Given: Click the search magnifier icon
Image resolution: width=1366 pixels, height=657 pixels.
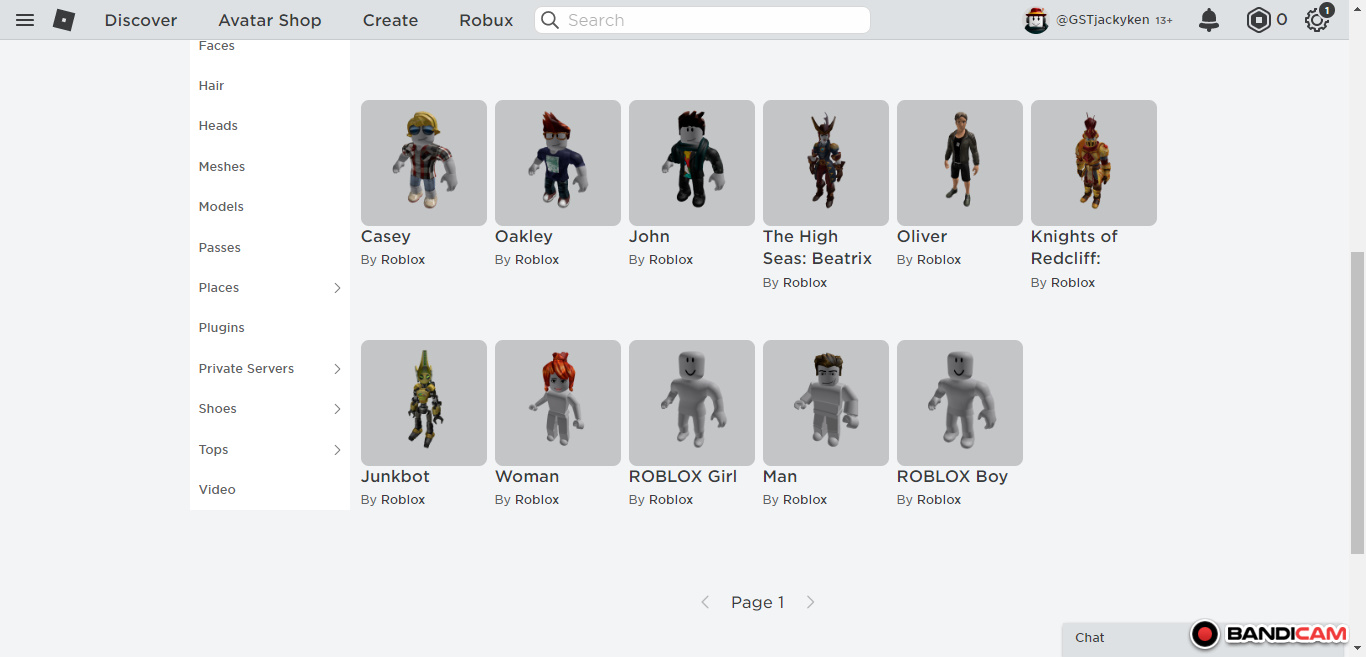Looking at the screenshot, I should point(549,20).
